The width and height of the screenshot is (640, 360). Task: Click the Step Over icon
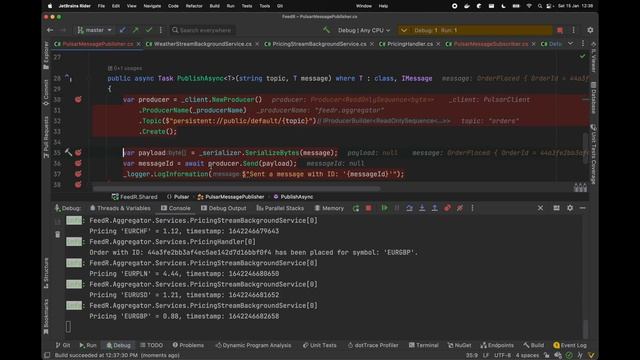(409, 208)
